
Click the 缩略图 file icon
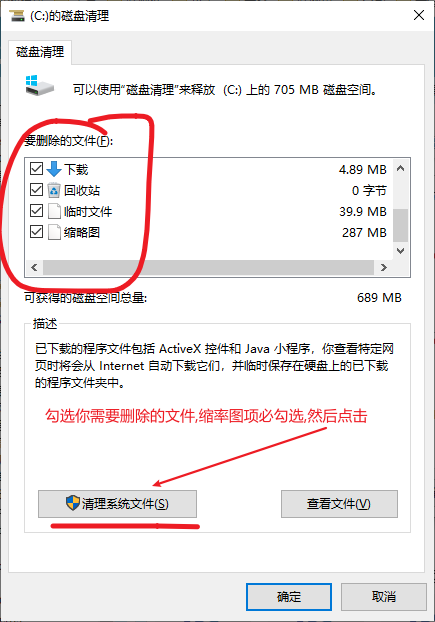tap(54, 232)
